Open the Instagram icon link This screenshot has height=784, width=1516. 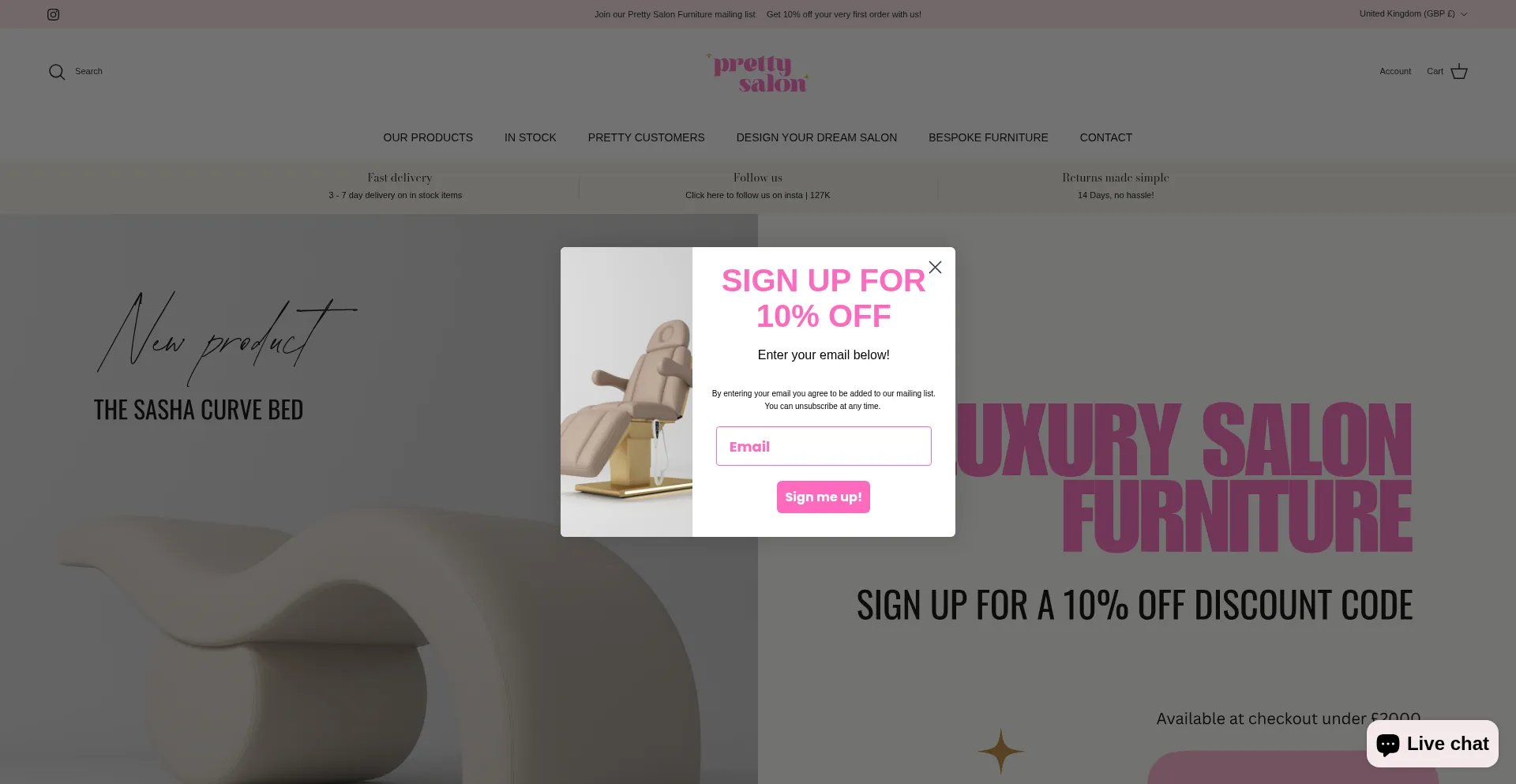(53, 14)
